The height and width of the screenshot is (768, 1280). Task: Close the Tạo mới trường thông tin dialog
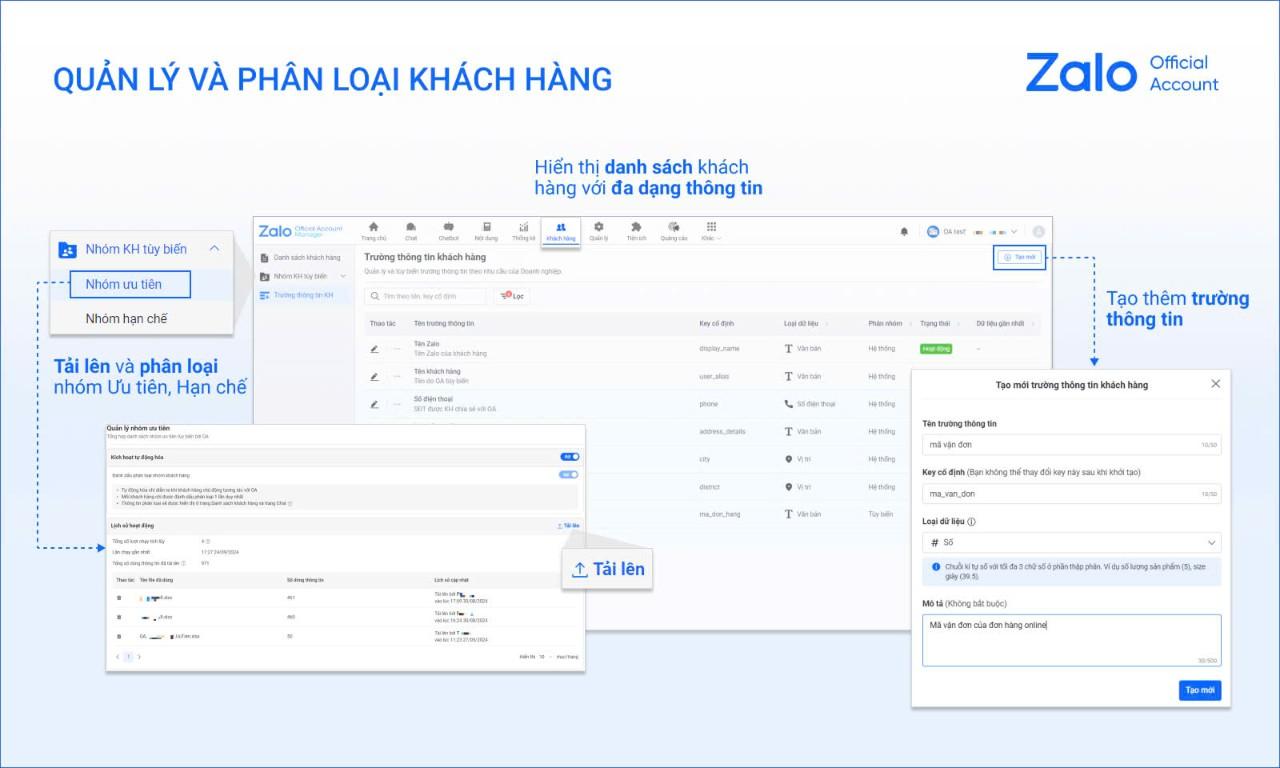tap(1215, 384)
